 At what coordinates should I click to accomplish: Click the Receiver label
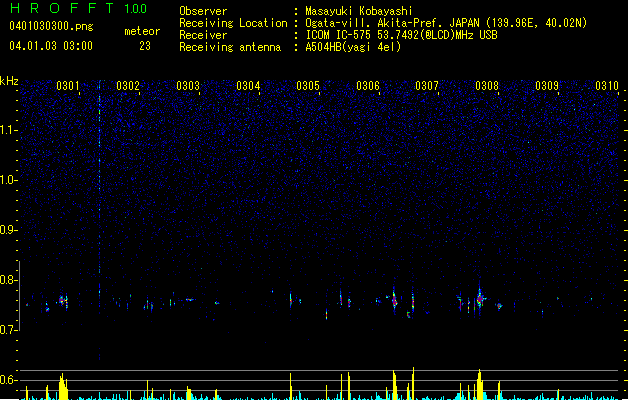coord(203,35)
